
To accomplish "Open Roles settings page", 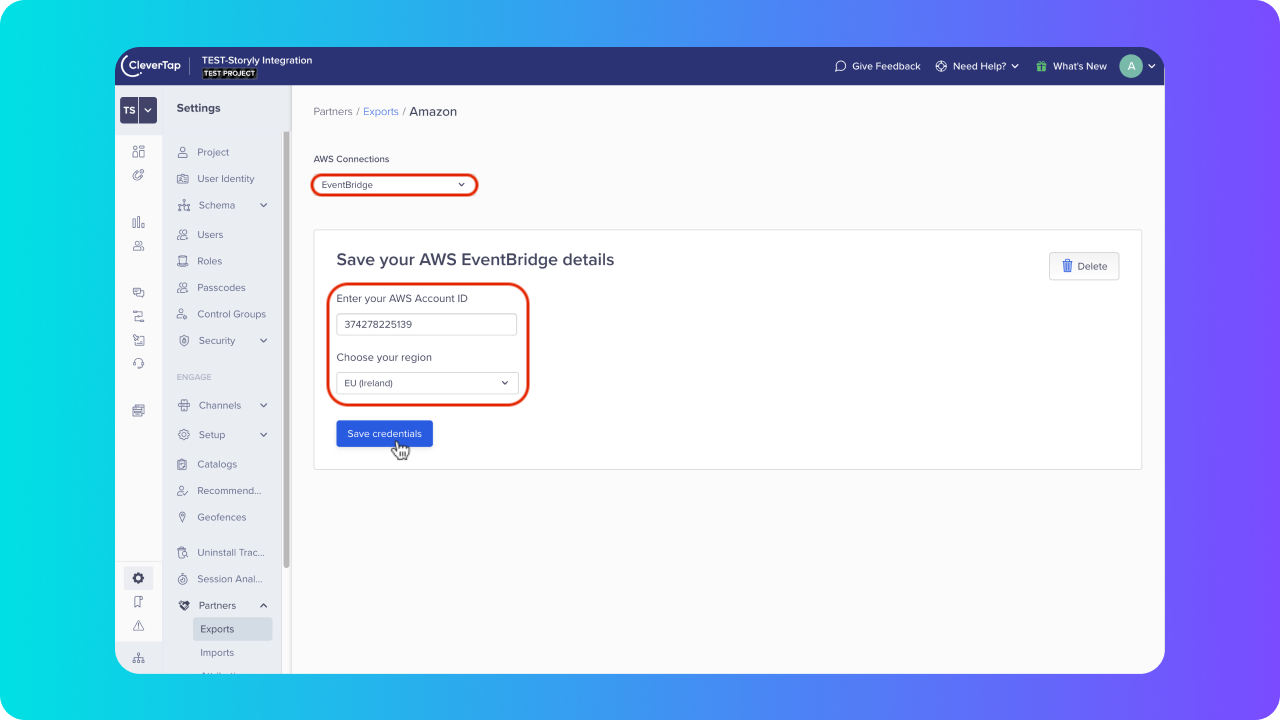I will (x=209, y=261).
